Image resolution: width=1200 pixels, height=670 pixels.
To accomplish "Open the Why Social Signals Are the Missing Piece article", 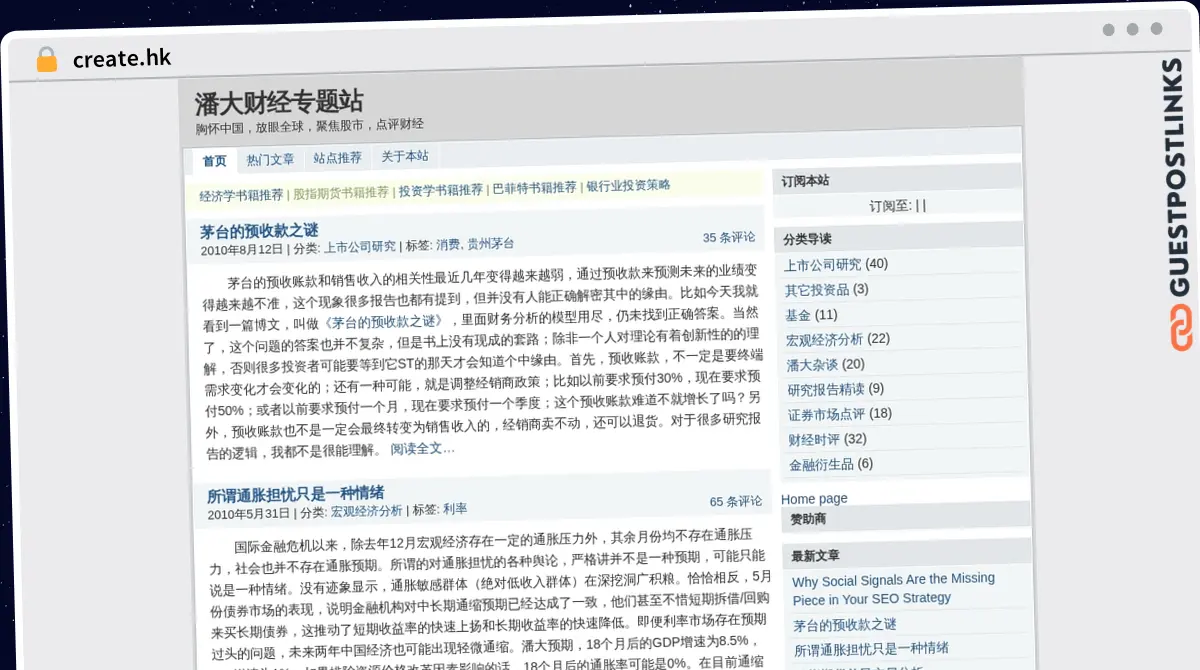I will tap(893, 589).
